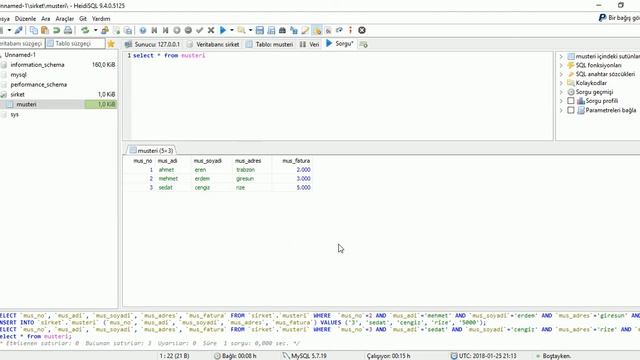
Task: Expand musteri içindeki sütunlar node
Action: click(x=561, y=56)
